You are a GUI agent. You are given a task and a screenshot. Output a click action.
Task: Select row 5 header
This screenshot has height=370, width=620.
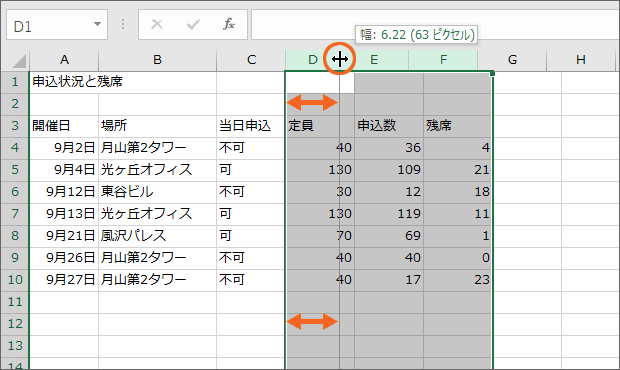(x=15, y=170)
